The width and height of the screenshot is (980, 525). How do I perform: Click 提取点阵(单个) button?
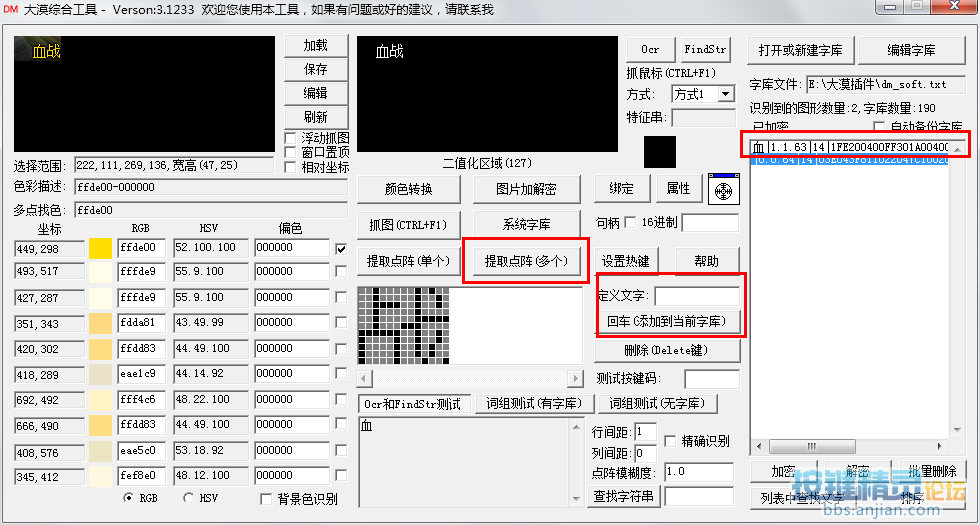click(x=409, y=261)
